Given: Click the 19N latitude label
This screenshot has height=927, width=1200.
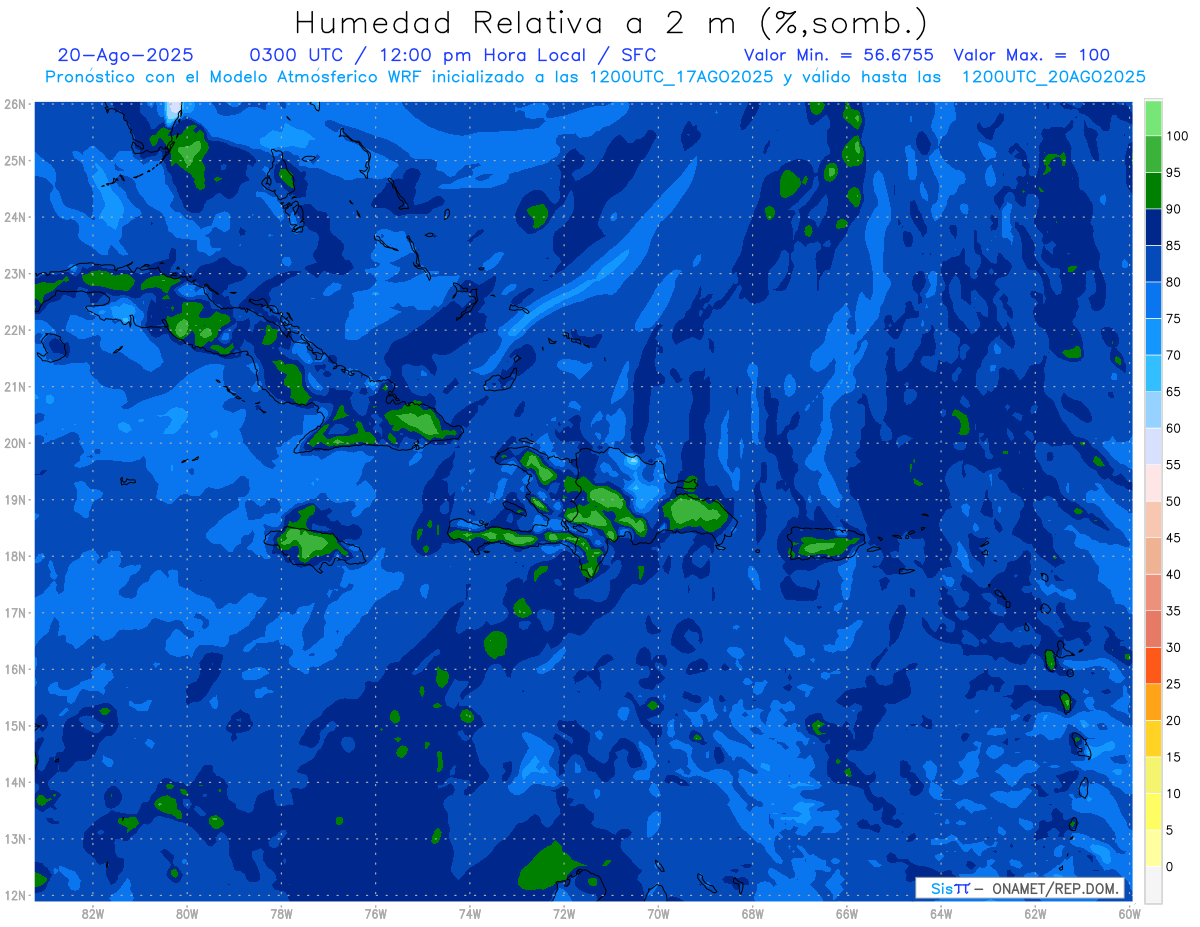Looking at the screenshot, I should click(15, 499).
